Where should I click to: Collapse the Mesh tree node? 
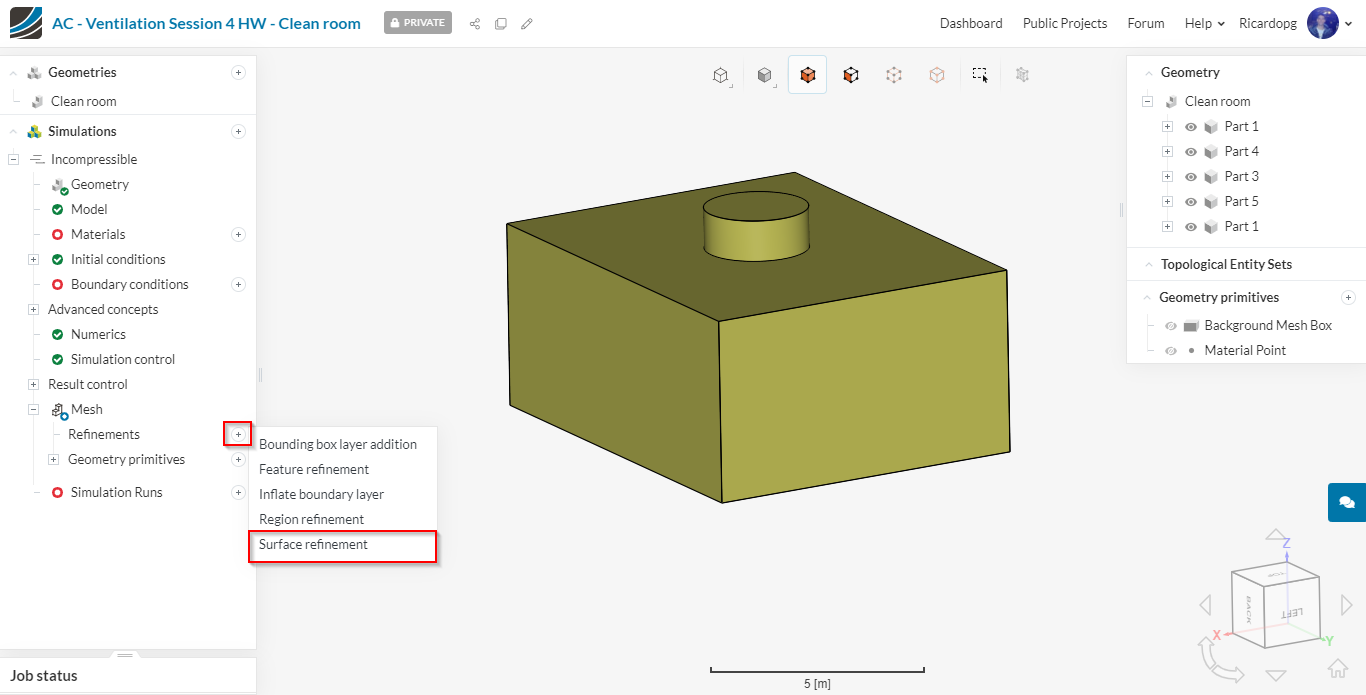(x=33, y=410)
